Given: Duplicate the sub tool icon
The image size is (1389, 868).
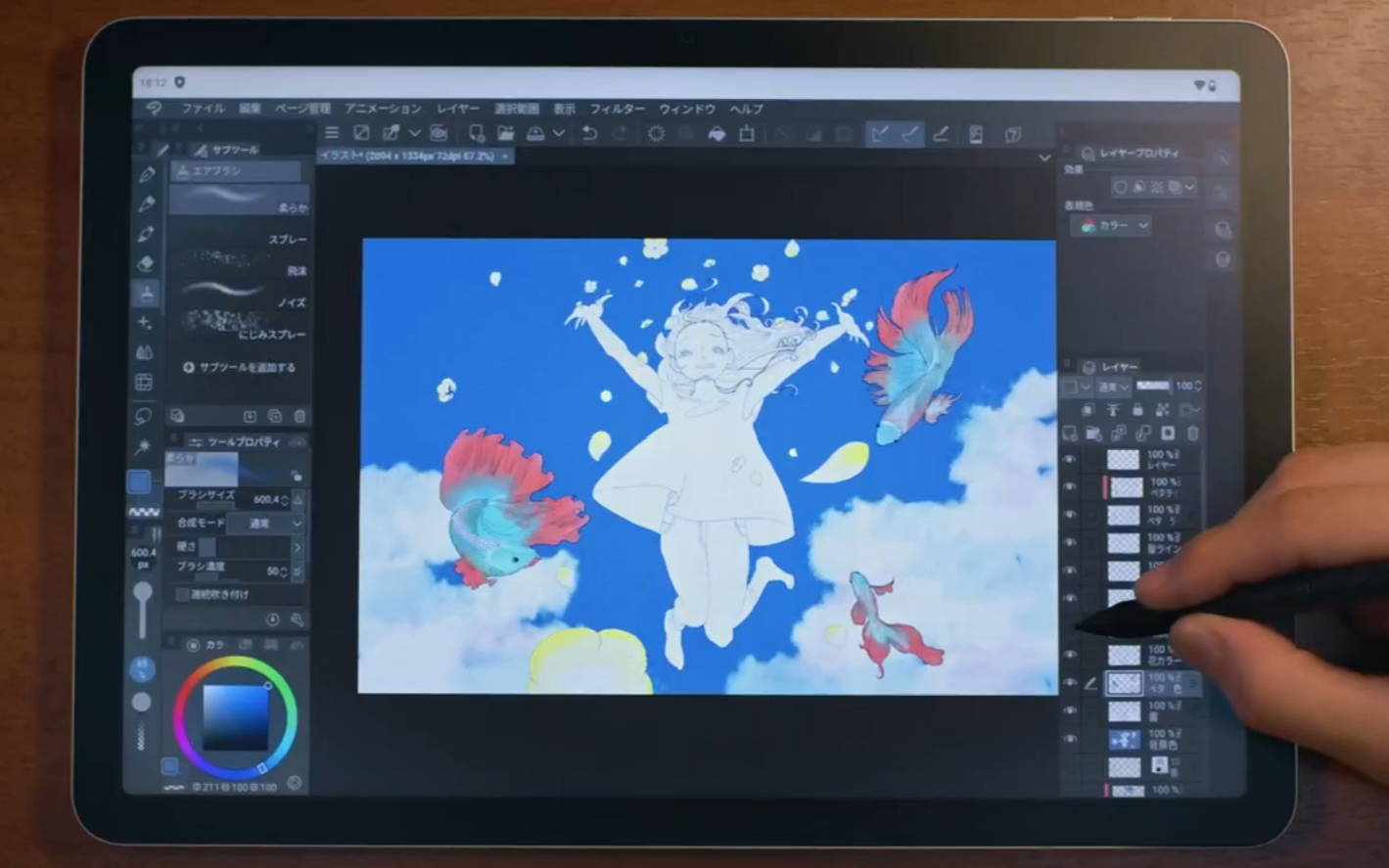Looking at the screenshot, I should coord(275,416).
